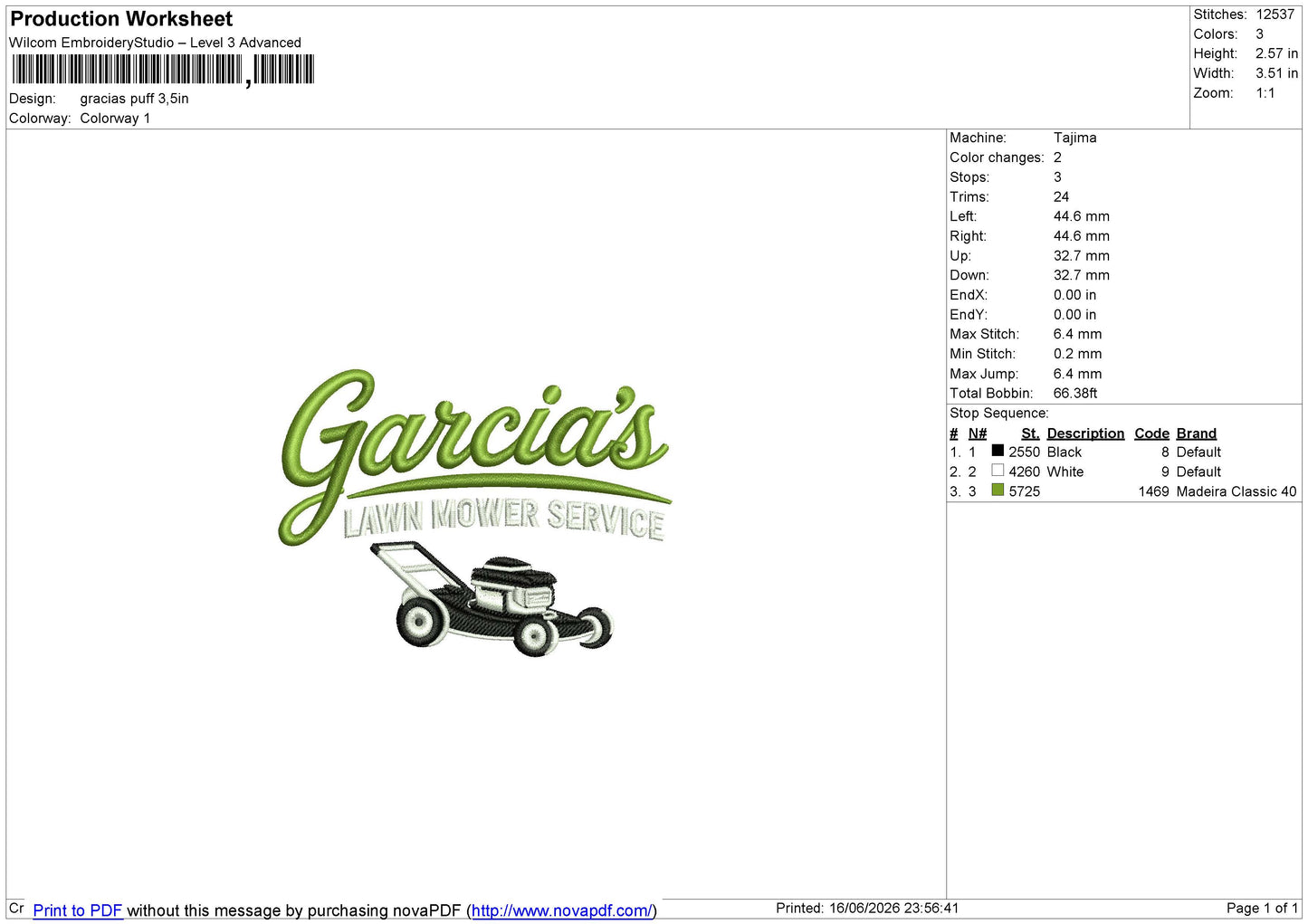Click the Total Bobbin value '66.38ft'
Image resolution: width=1308 pixels, height=924 pixels.
point(1075,393)
